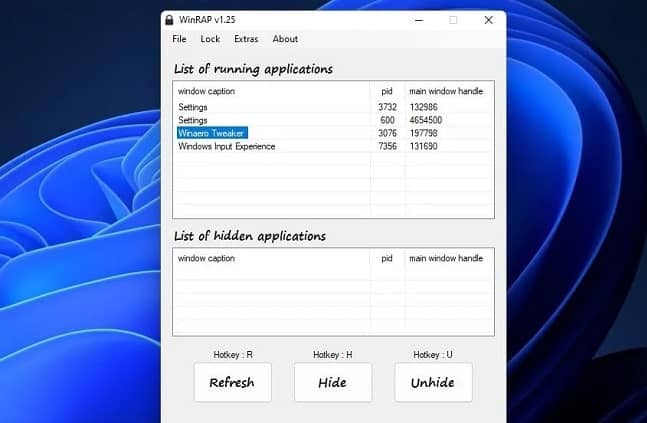Viewport: 647px width, 423px height.
Task: Open the File menu
Action: click(179, 39)
